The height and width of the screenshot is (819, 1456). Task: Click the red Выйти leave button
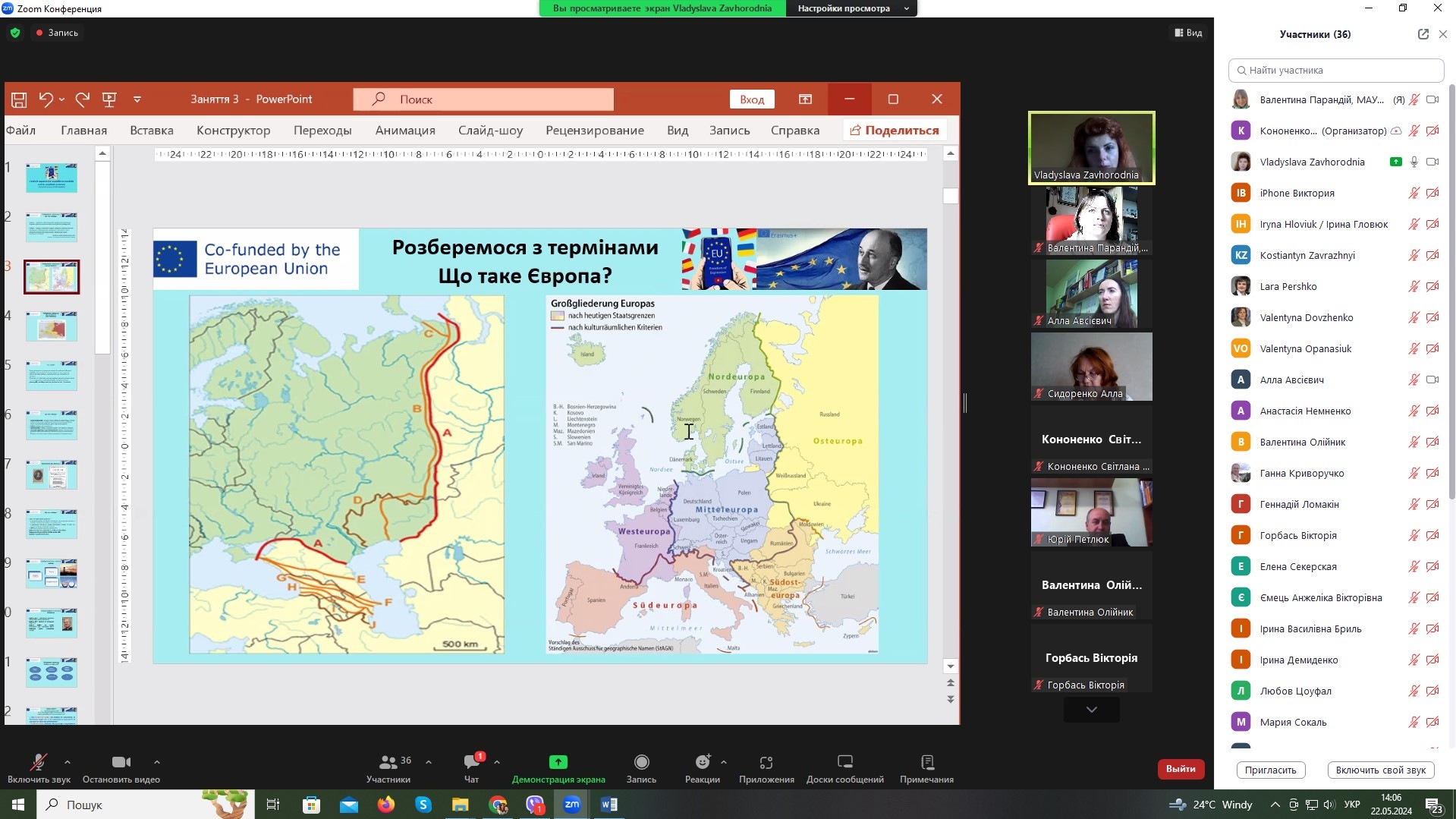[x=1181, y=769]
